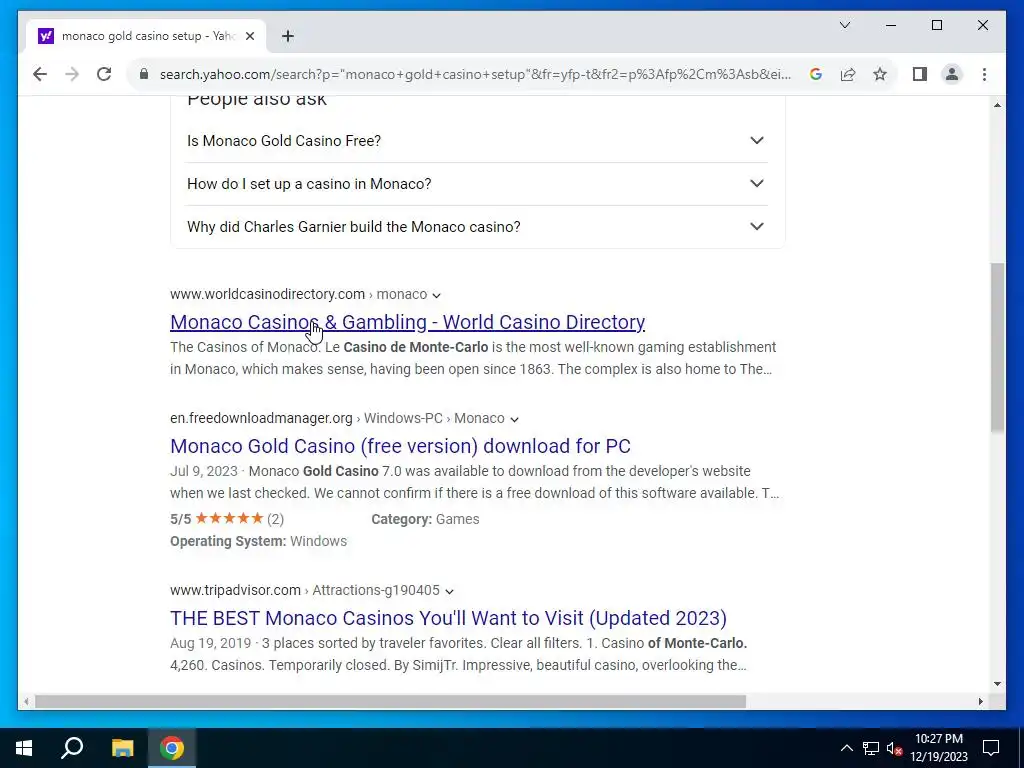
Task: Open THE BEST Monaco Casinos link
Action: pos(448,618)
